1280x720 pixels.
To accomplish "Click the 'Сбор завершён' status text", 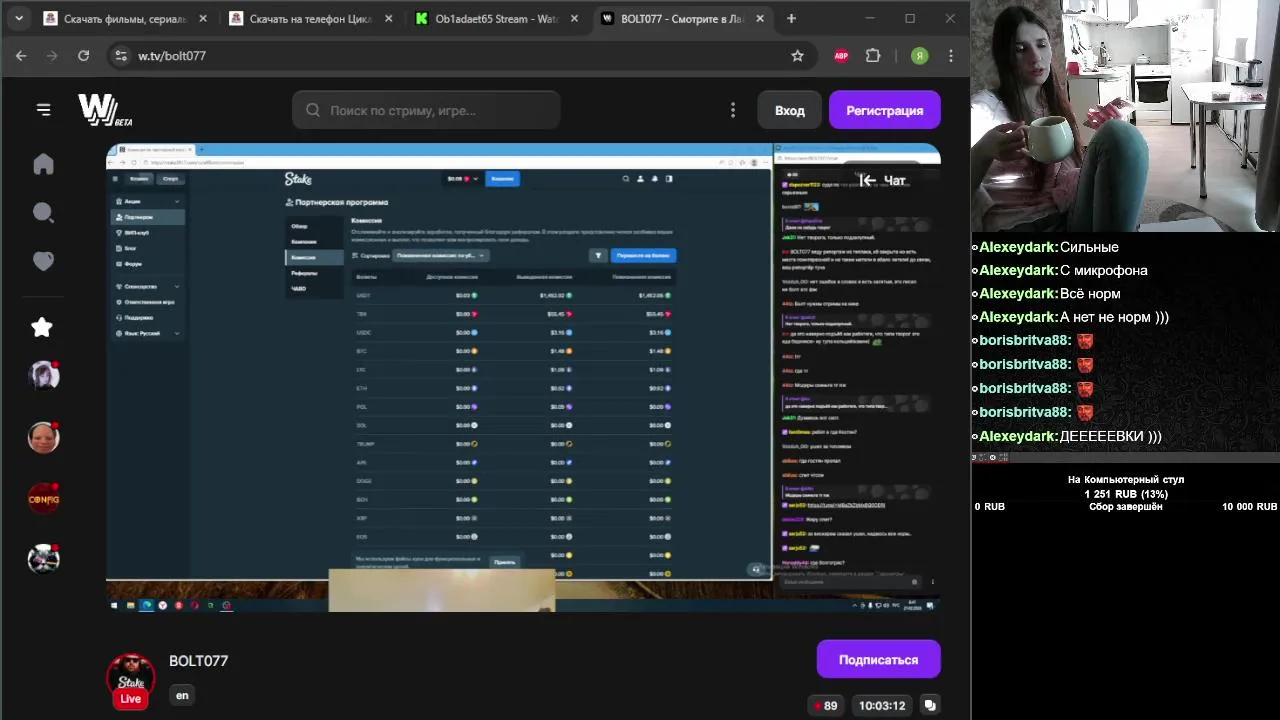I will click(1126, 507).
